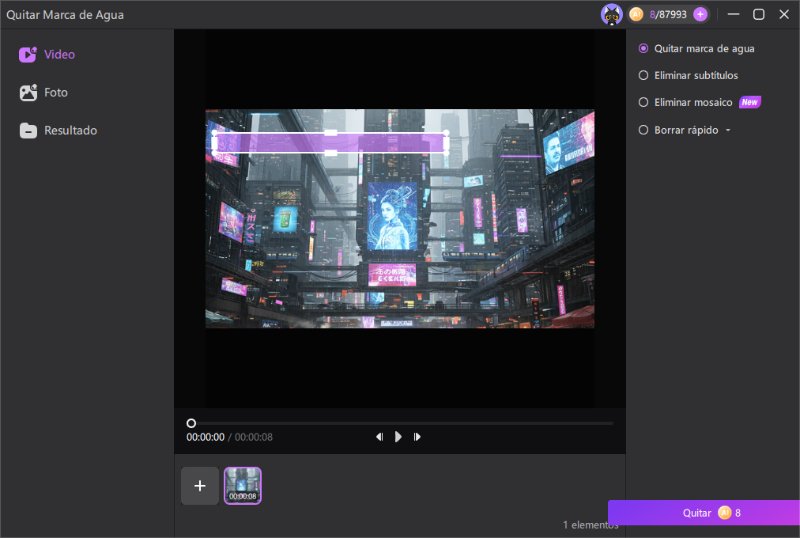Minimize the Quitar Marca de Agua window
Image resolution: width=800 pixels, height=538 pixels.
tap(734, 14)
